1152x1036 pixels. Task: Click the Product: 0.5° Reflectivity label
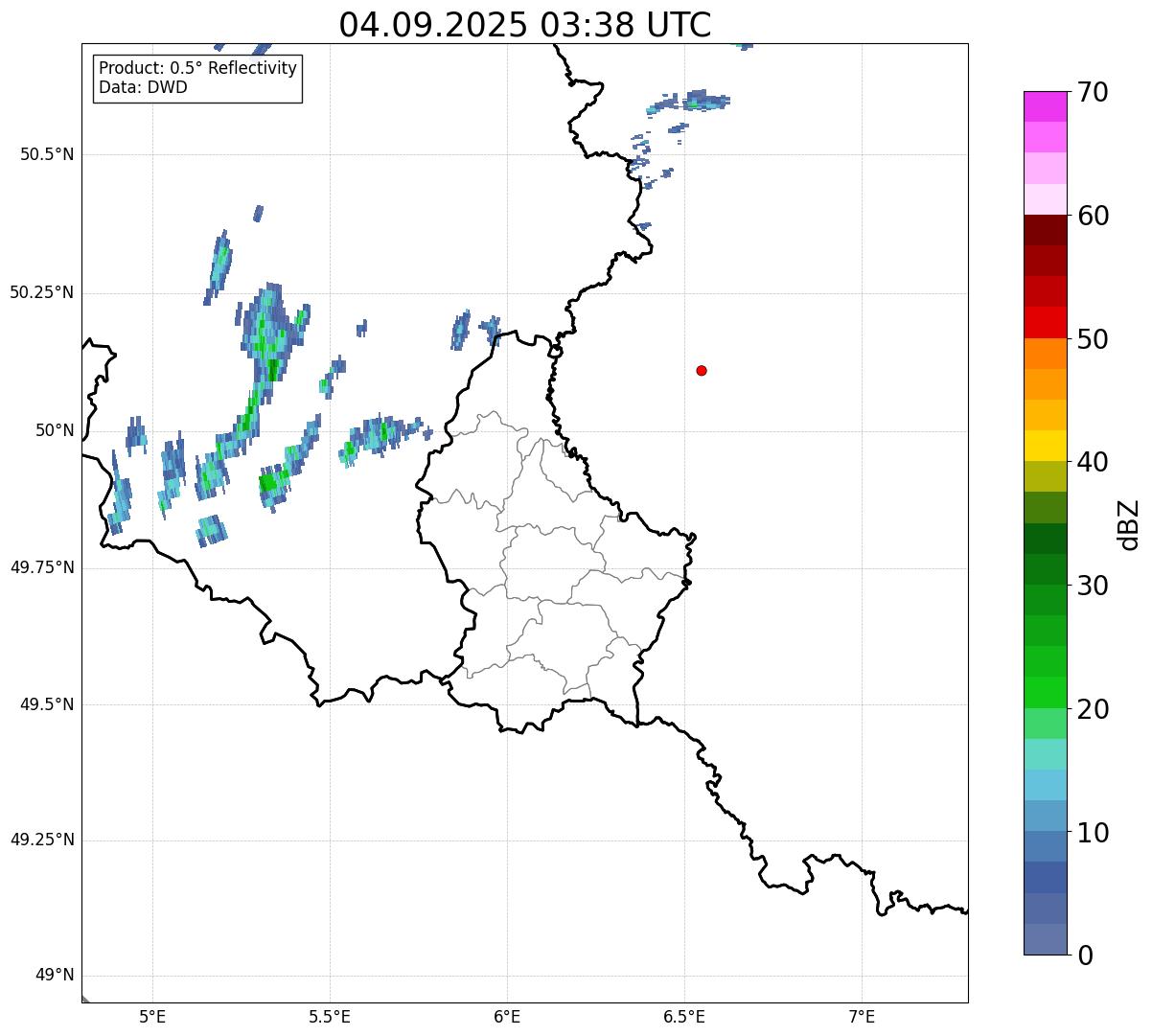pos(198,69)
